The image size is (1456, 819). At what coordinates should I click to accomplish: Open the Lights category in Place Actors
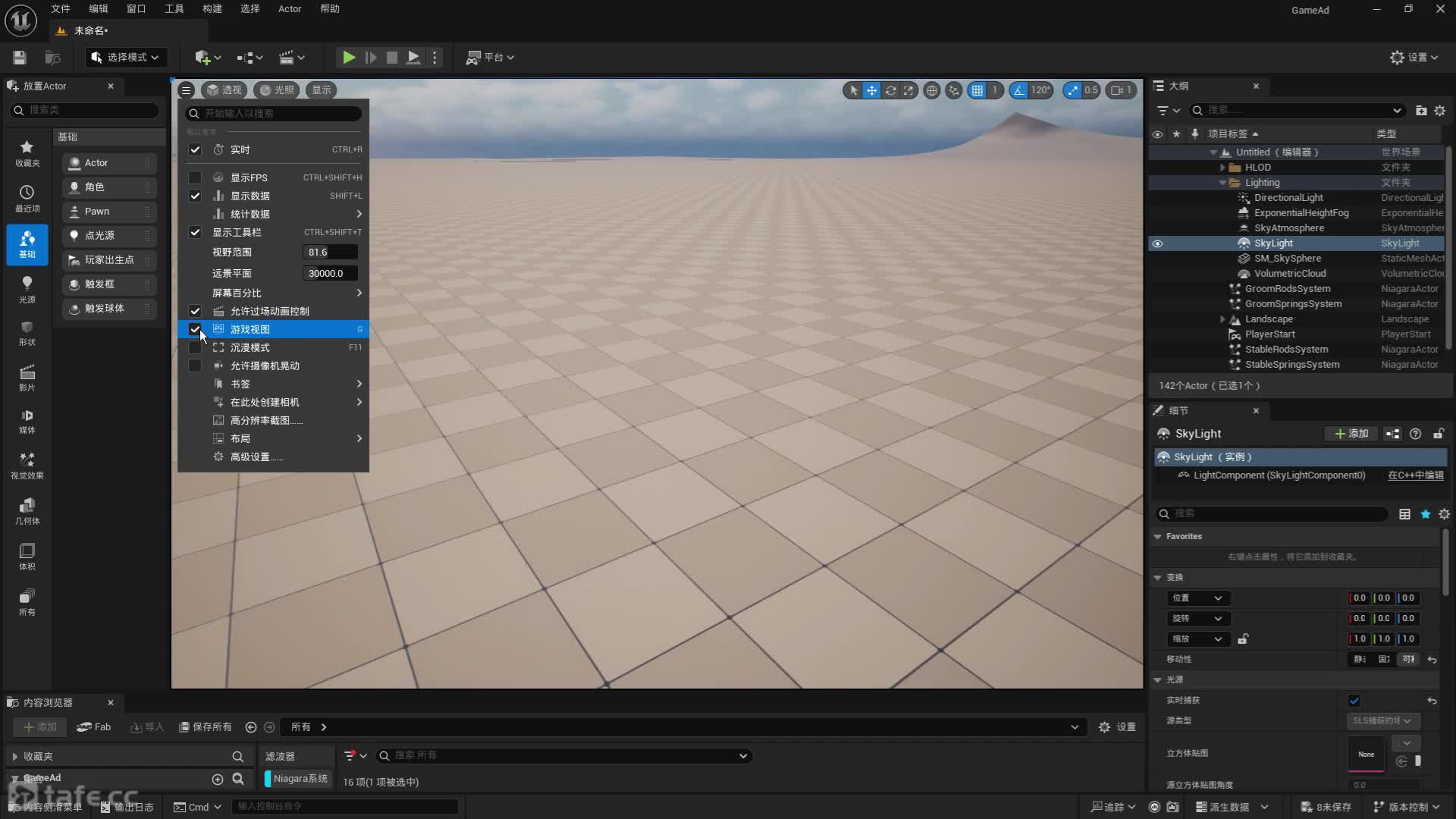click(27, 288)
